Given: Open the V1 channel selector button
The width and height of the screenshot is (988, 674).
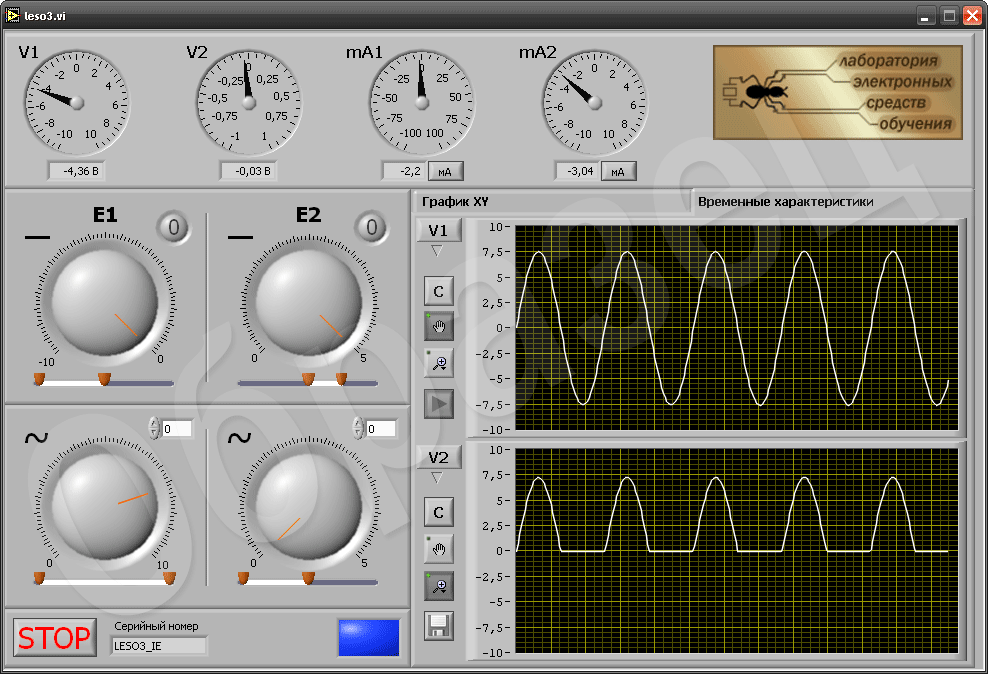Looking at the screenshot, I should tap(439, 230).
